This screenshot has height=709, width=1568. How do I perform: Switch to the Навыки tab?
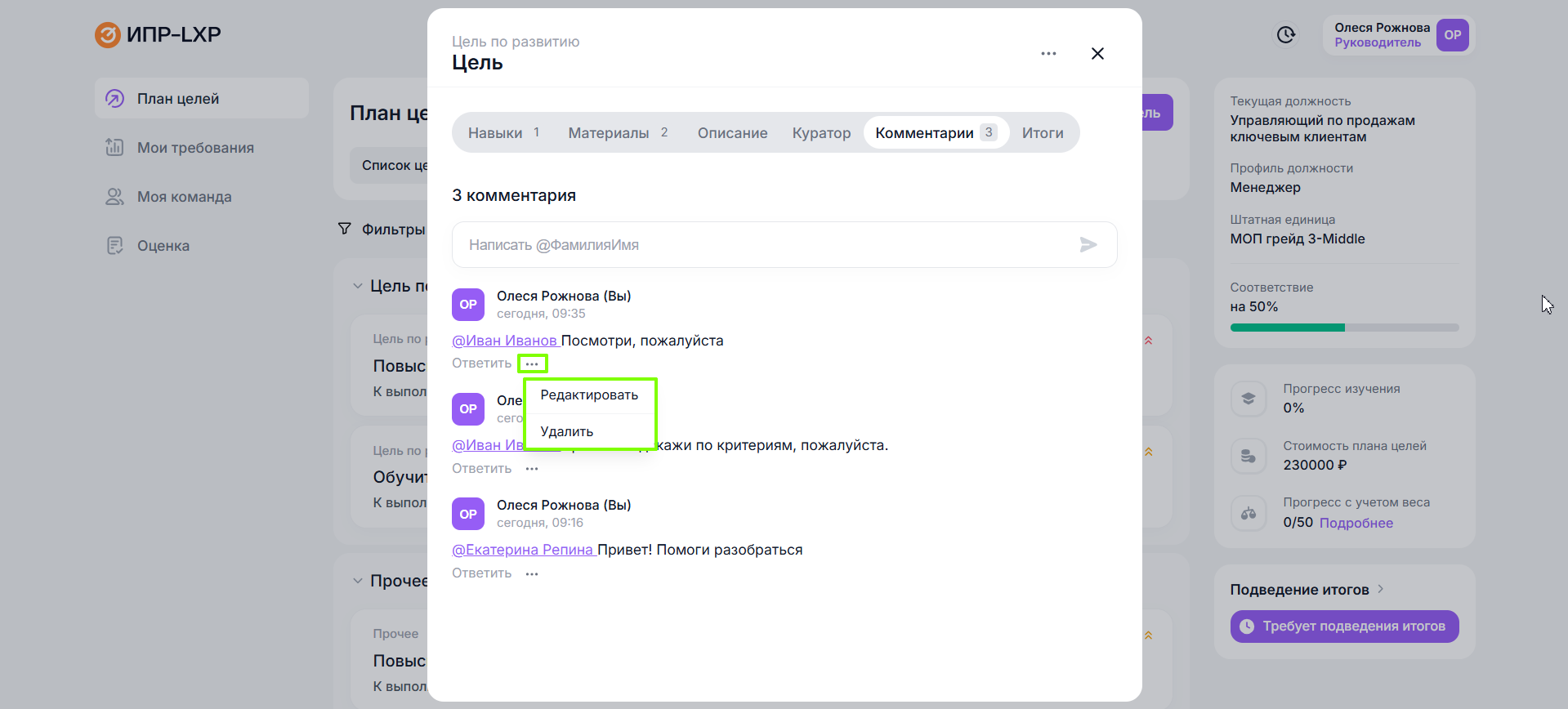(495, 133)
